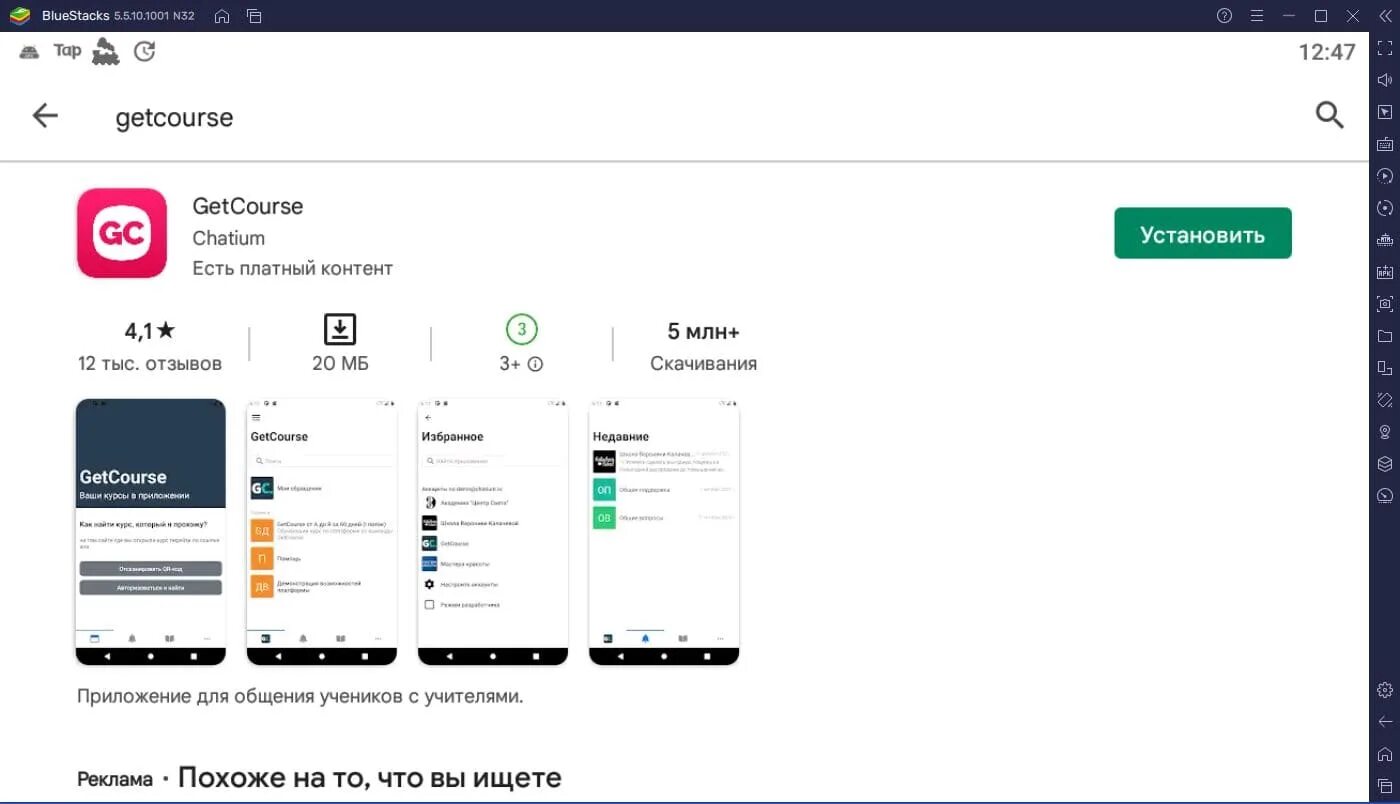Click the BlueStacks Home icon in title bar
Image resolution: width=1400 pixels, height=804 pixels.
(222, 16)
